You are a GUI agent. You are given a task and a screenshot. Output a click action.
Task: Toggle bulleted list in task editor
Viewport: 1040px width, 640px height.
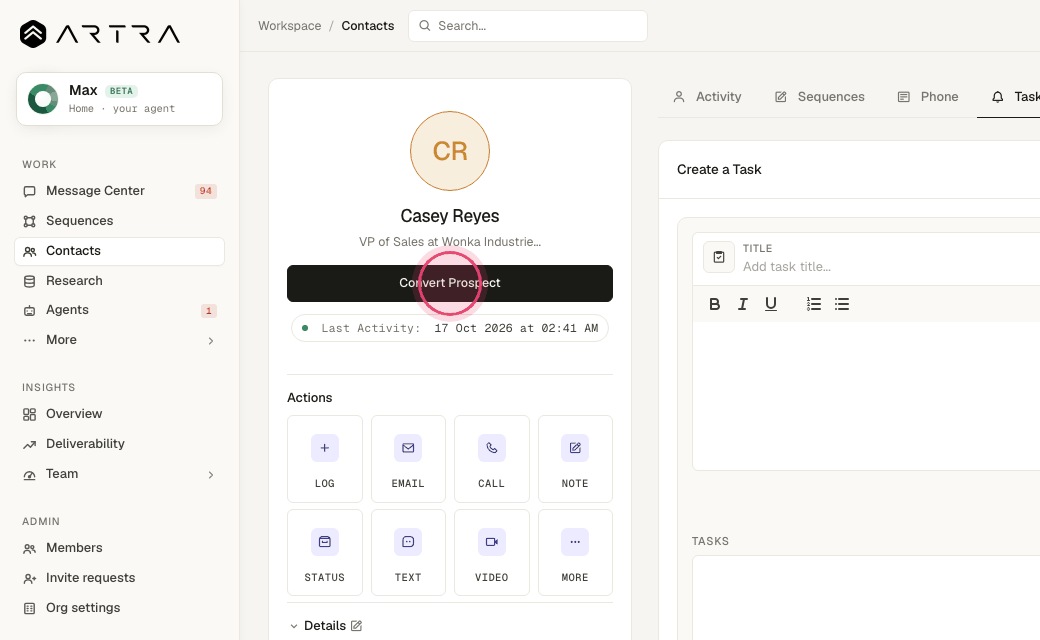click(842, 304)
